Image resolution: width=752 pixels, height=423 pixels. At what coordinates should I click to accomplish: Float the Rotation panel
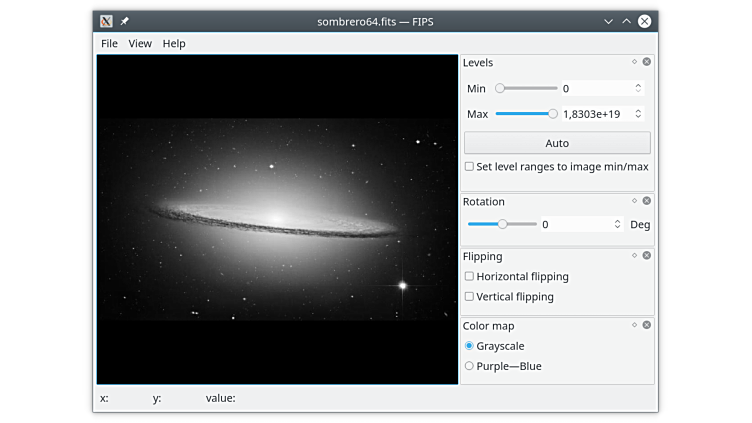pos(634,201)
